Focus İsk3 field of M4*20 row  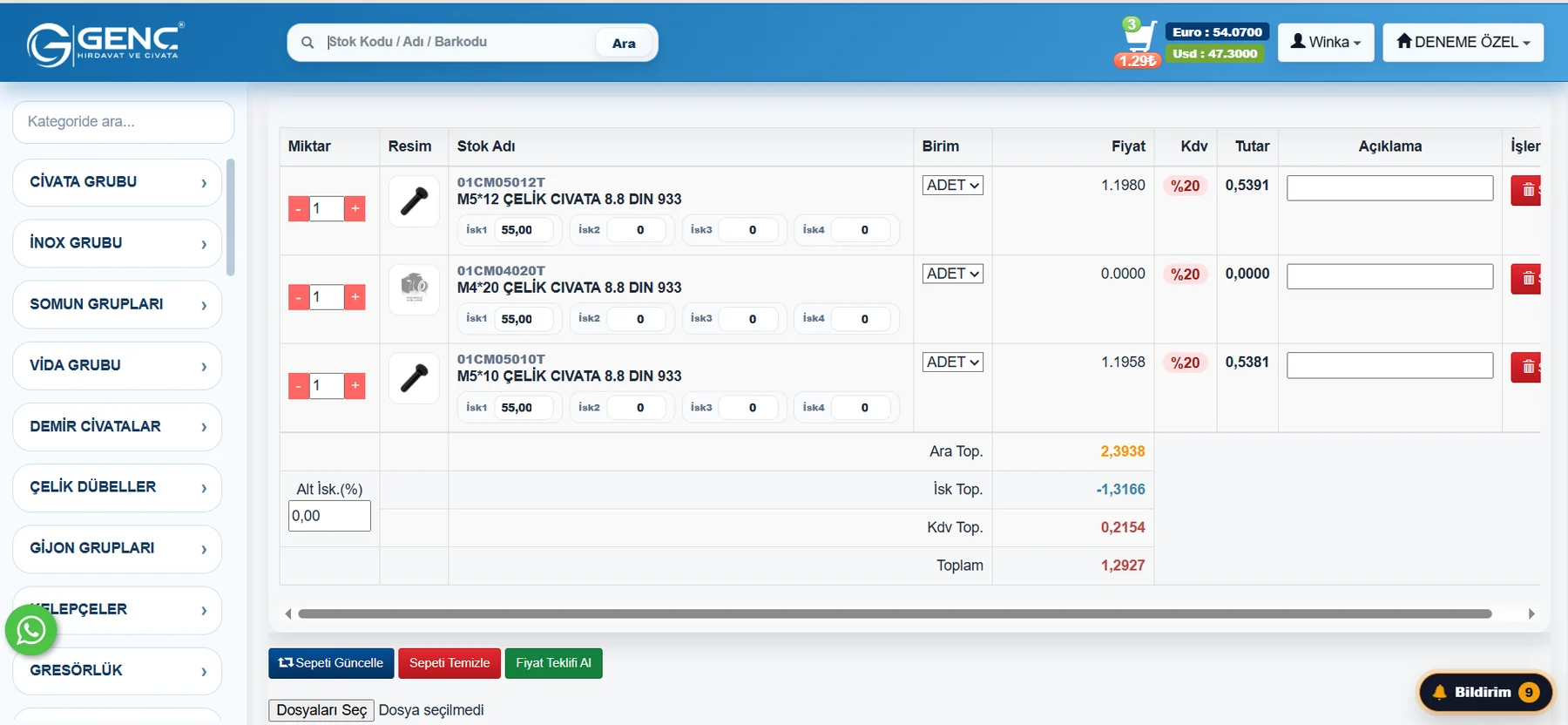[x=749, y=319]
